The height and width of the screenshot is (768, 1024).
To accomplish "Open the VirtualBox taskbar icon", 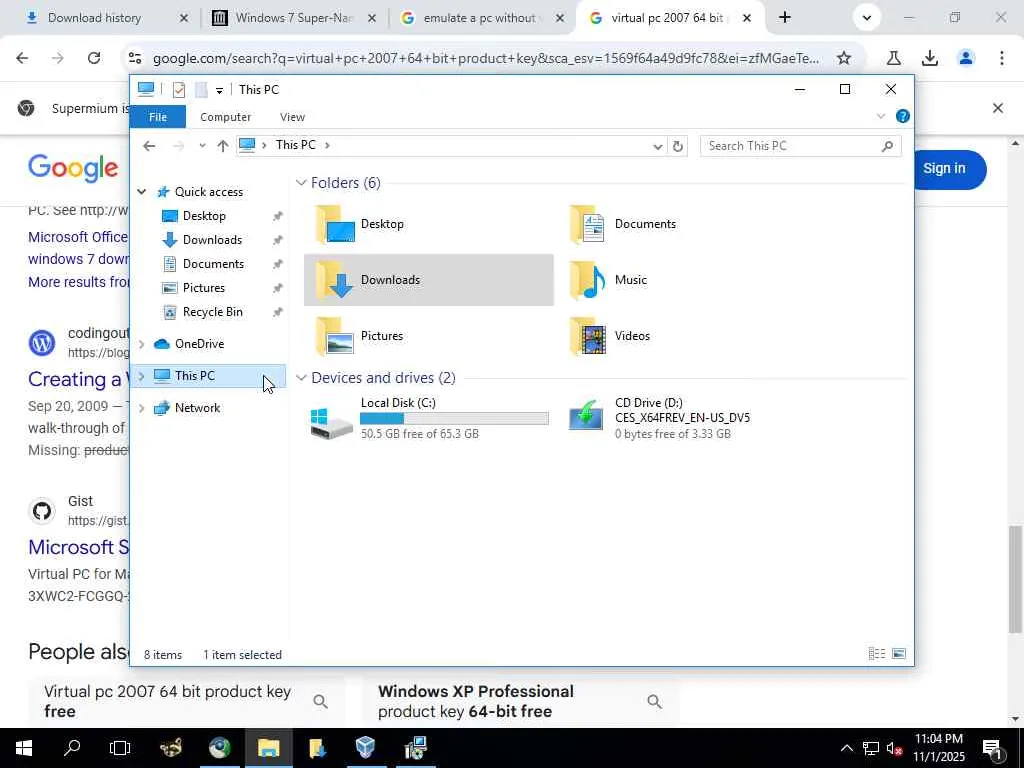I will pyautogui.click(x=366, y=748).
